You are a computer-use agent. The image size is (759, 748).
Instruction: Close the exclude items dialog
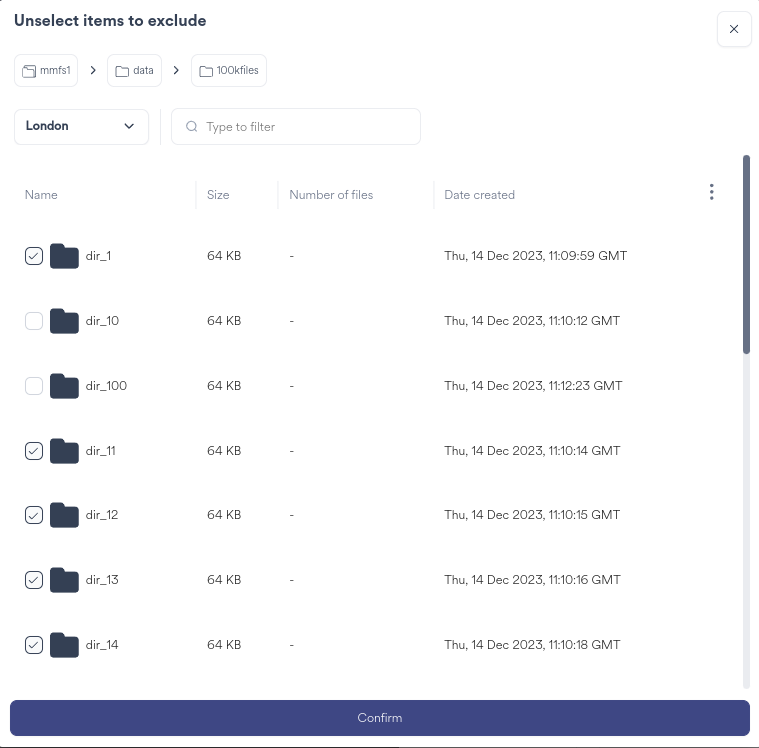(x=734, y=29)
